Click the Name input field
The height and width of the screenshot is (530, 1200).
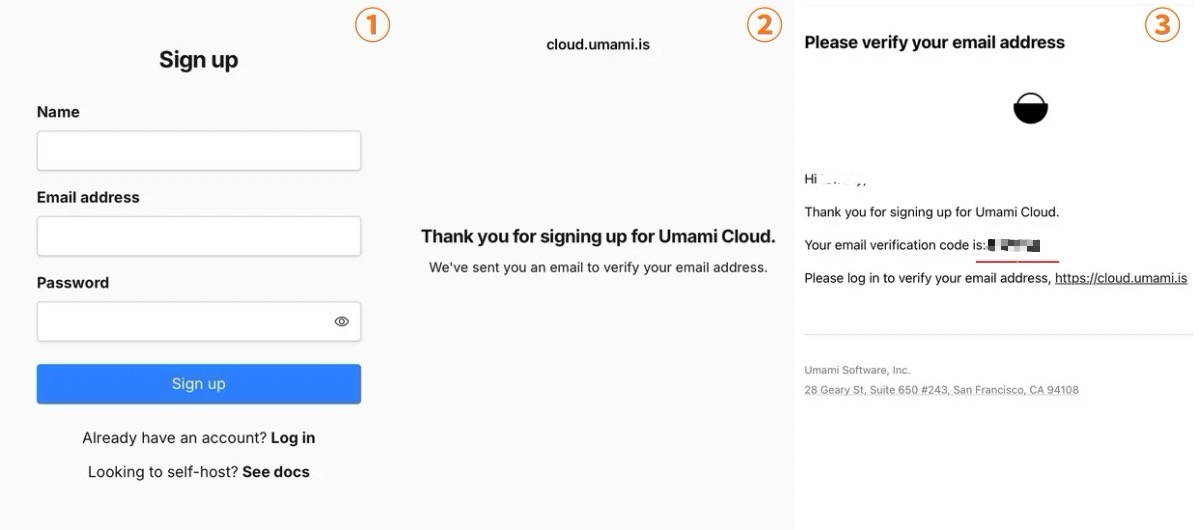pos(199,151)
